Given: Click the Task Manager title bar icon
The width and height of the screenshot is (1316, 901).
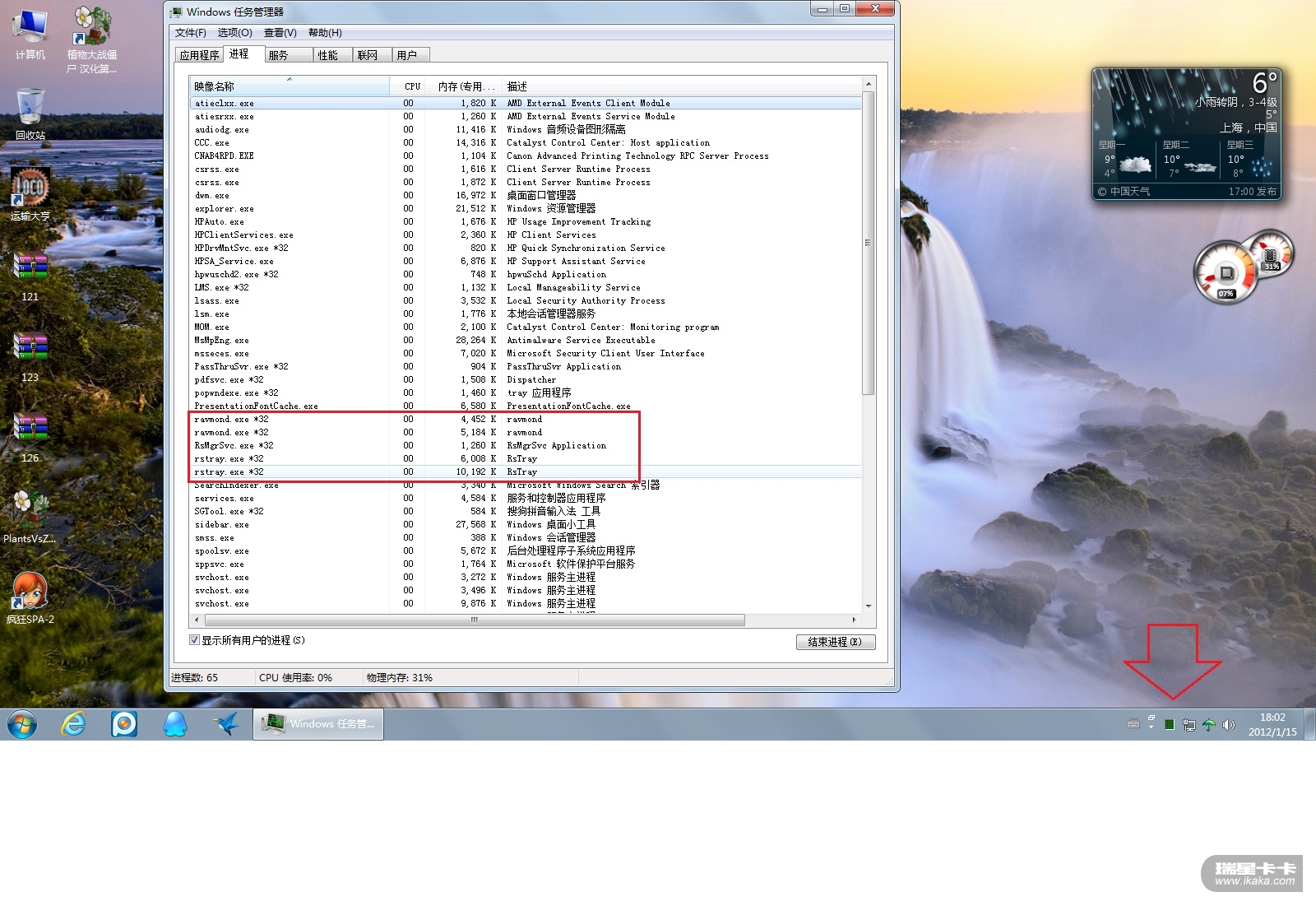Looking at the screenshot, I should [x=176, y=12].
